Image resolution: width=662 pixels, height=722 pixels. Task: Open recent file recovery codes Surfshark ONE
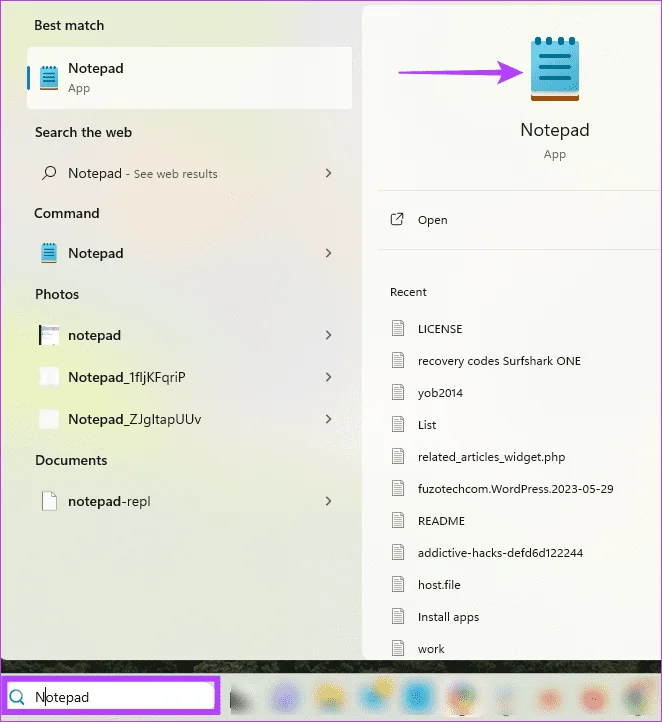tap(499, 361)
